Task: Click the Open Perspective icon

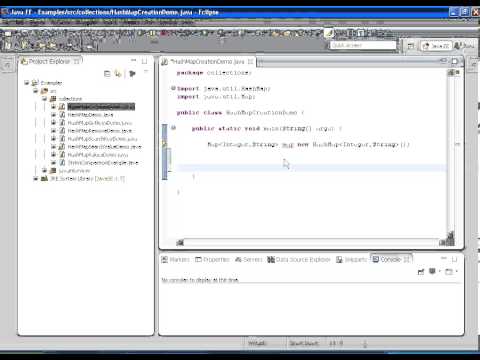Action: [410, 46]
